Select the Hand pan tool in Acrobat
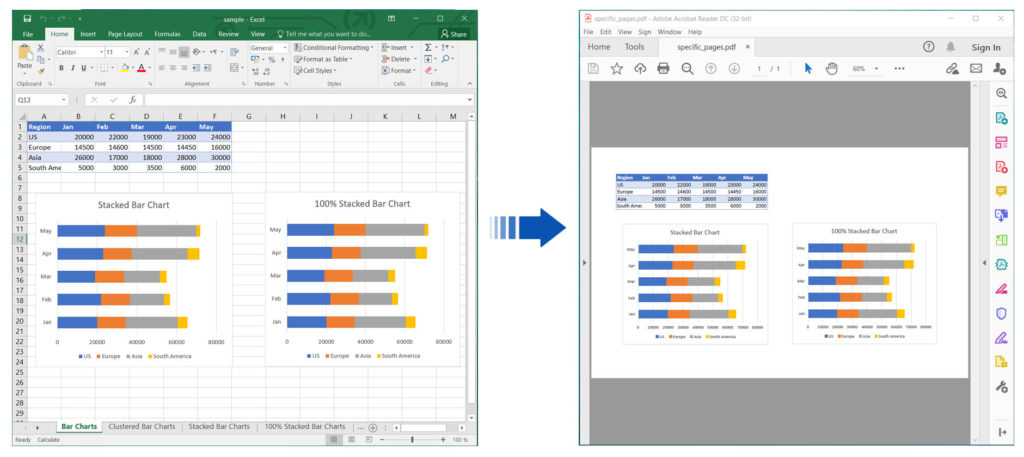Screen dimensions: 1024x457 pos(832,69)
